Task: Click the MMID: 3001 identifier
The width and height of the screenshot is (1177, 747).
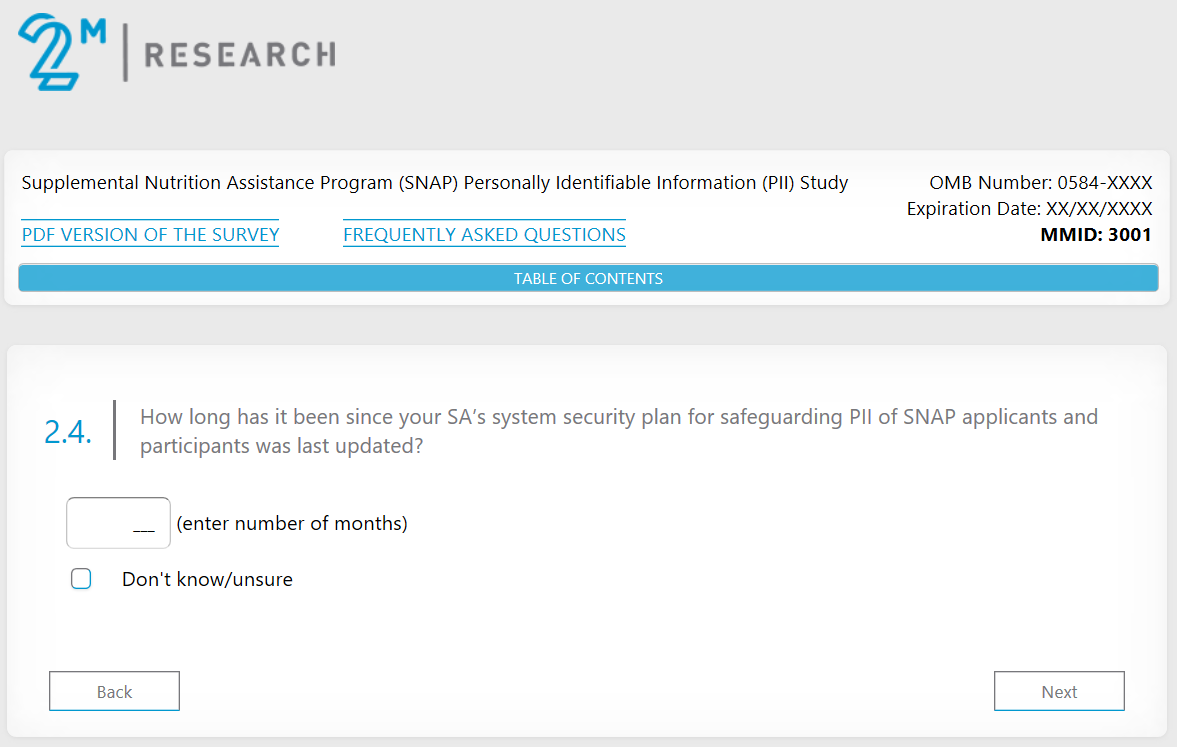Action: point(1096,235)
